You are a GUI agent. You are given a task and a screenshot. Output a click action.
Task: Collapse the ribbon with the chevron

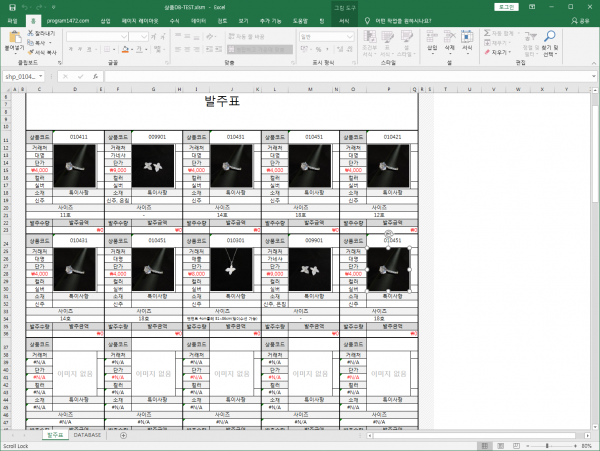pos(592,63)
